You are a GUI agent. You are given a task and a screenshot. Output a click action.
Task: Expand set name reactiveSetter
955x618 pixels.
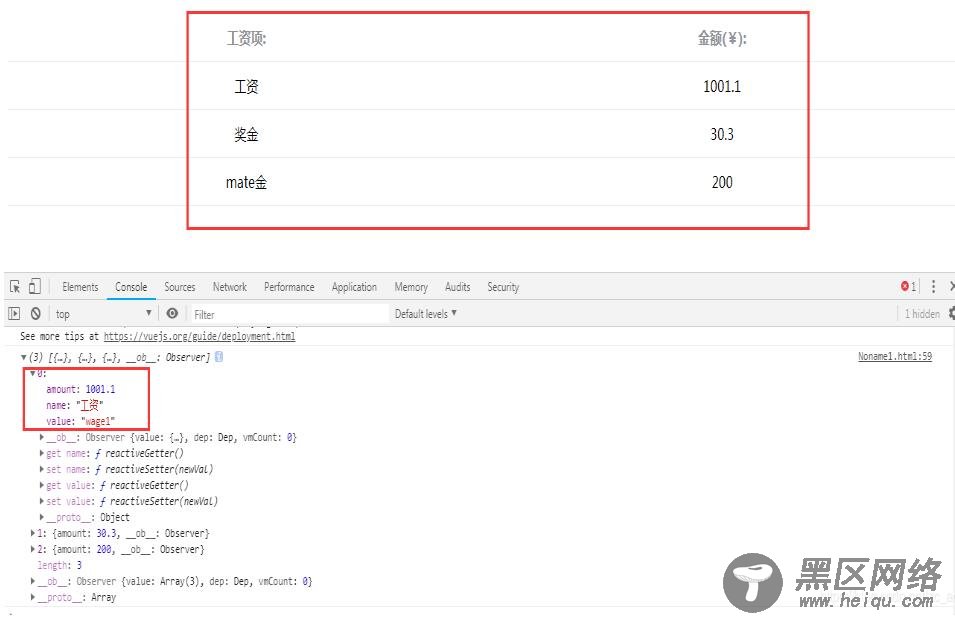point(41,469)
